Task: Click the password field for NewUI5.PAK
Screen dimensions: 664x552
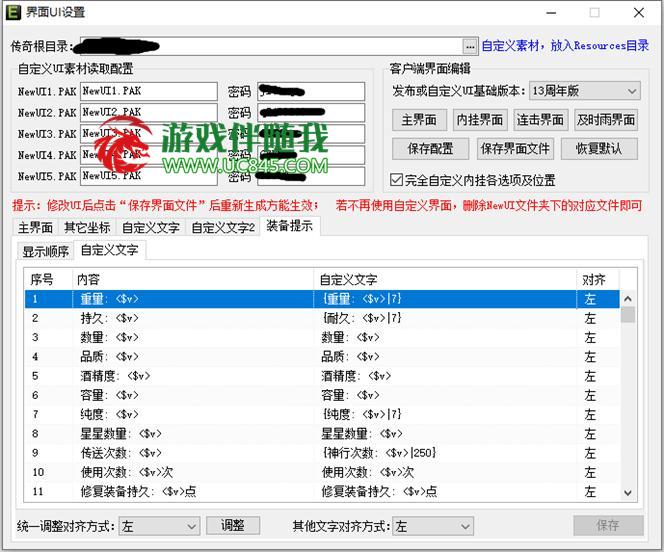Action: coord(311,176)
